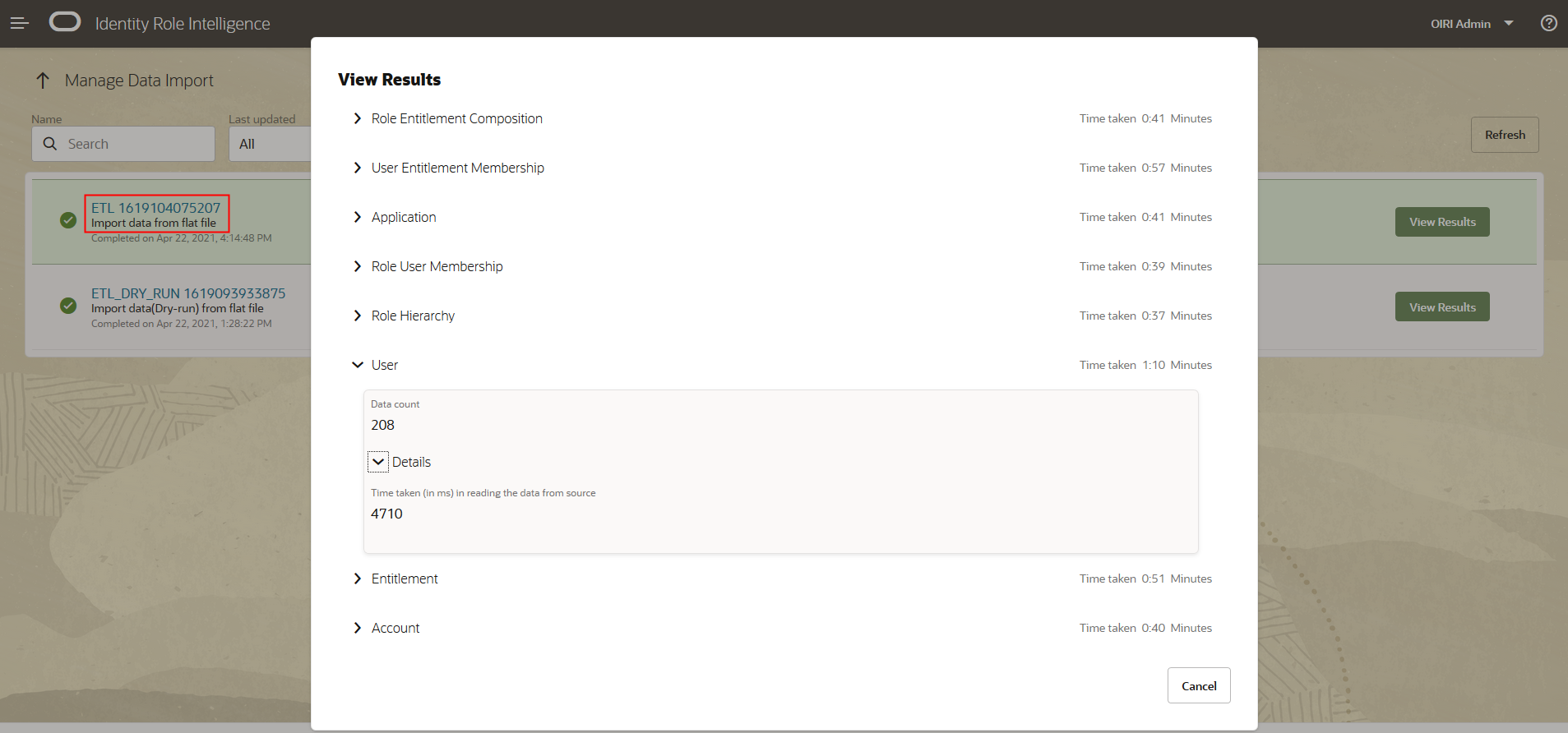Image resolution: width=1568 pixels, height=733 pixels.
Task: Expand Role Entitlement Composition section
Action: [358, 118]
